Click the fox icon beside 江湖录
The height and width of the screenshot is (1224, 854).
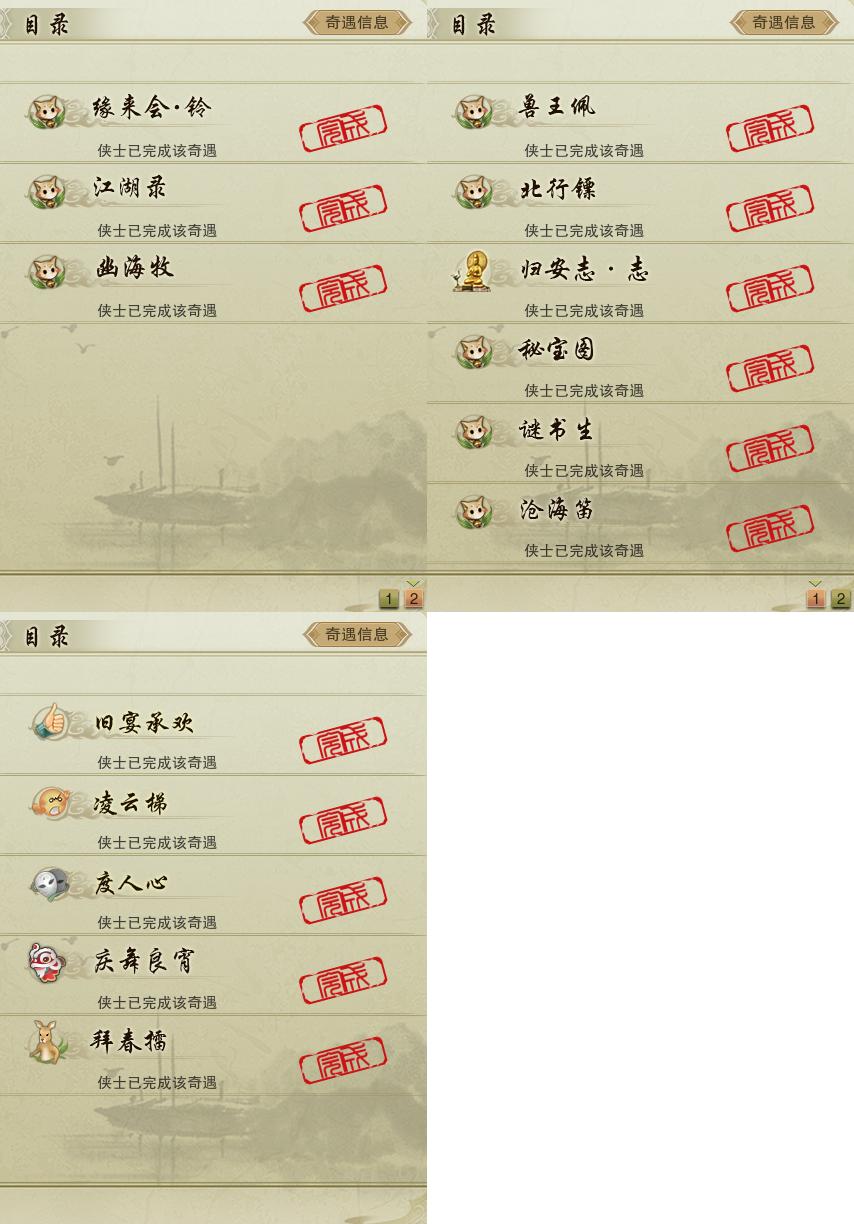click(x=46, y=191)
